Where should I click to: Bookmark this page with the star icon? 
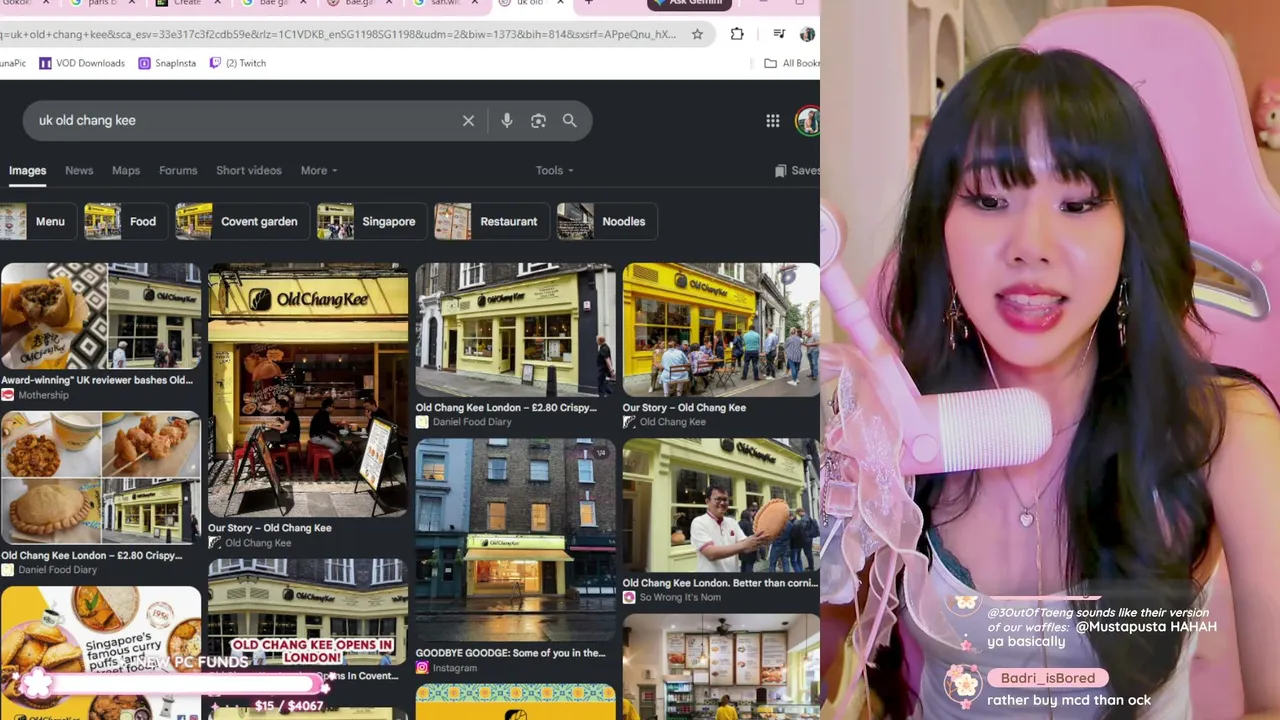[697, 34]
